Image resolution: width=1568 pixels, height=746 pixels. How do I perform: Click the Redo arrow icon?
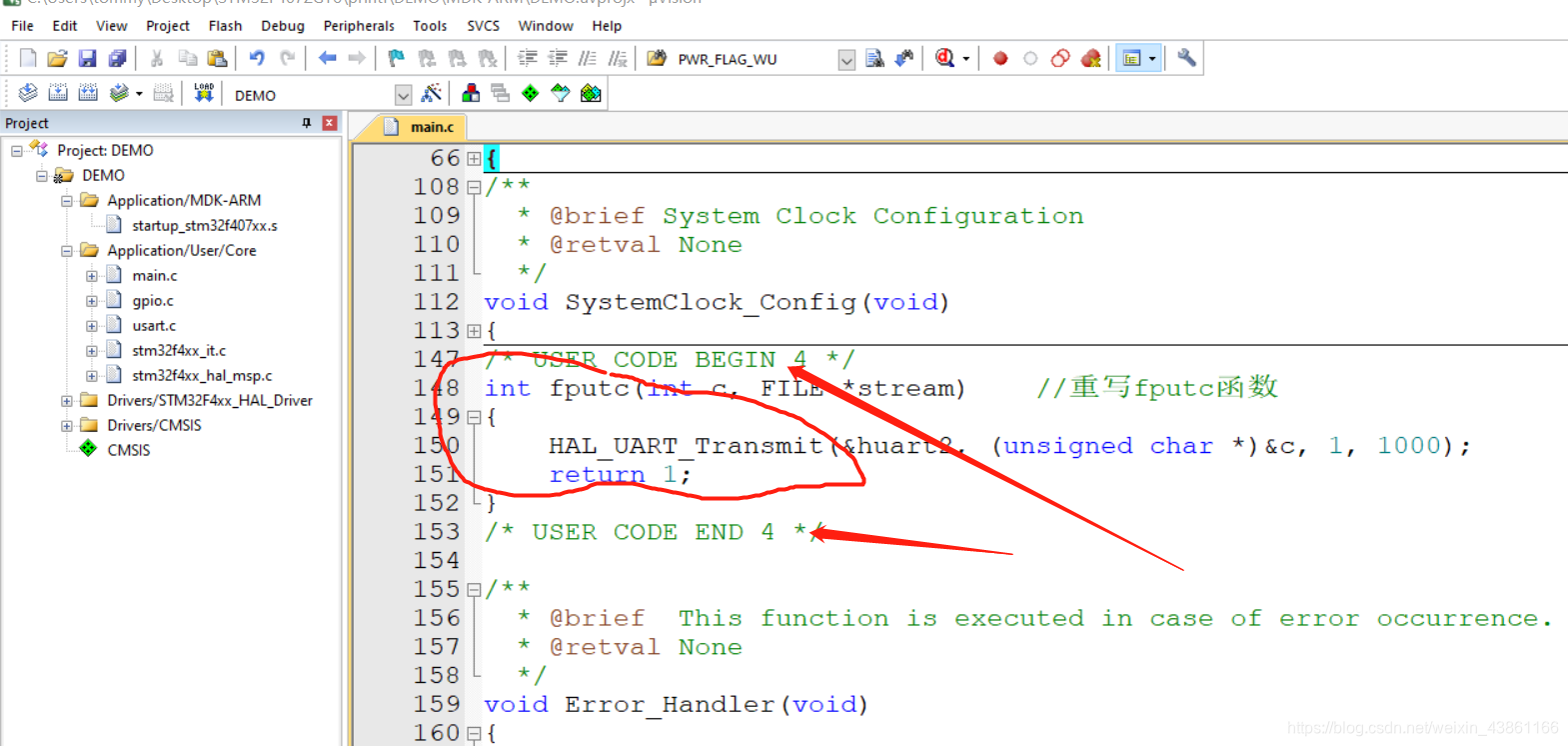click(288, 58)
